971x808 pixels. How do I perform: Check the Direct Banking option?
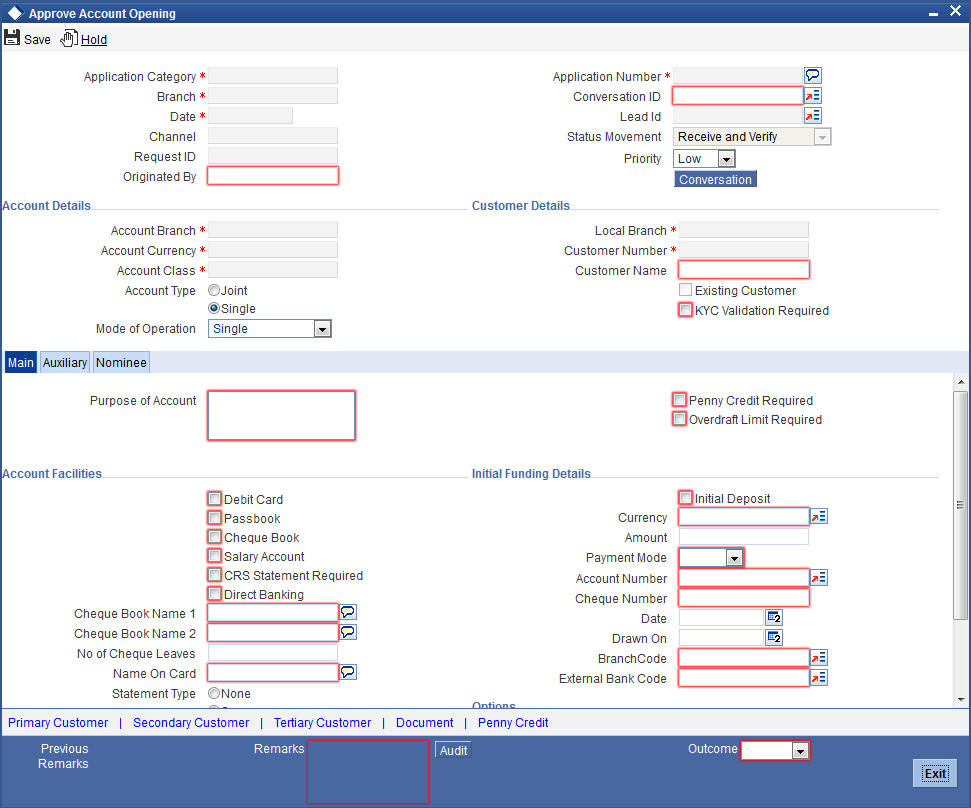pos(214,594)
